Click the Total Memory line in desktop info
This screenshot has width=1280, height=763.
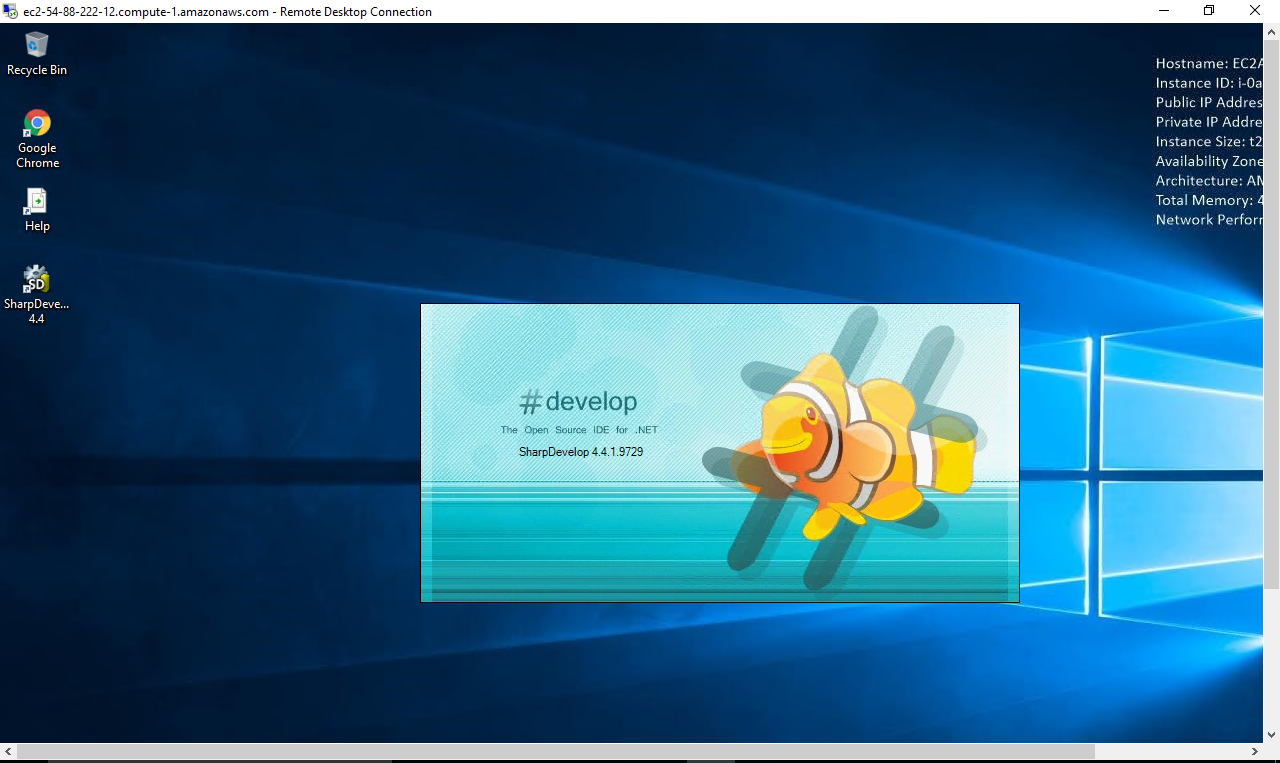(1210, 201)
